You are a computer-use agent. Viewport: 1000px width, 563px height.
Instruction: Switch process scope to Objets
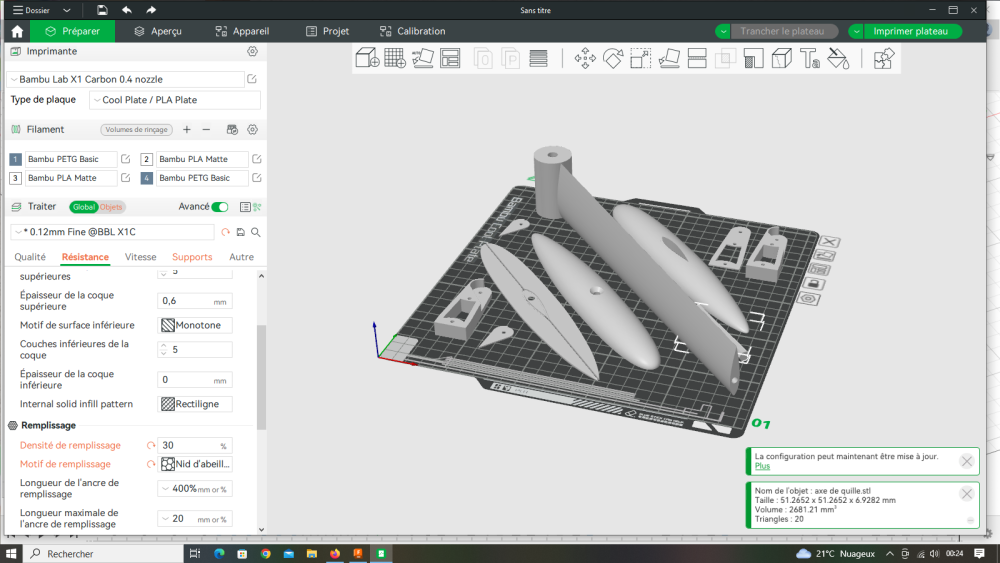[111, 207]
